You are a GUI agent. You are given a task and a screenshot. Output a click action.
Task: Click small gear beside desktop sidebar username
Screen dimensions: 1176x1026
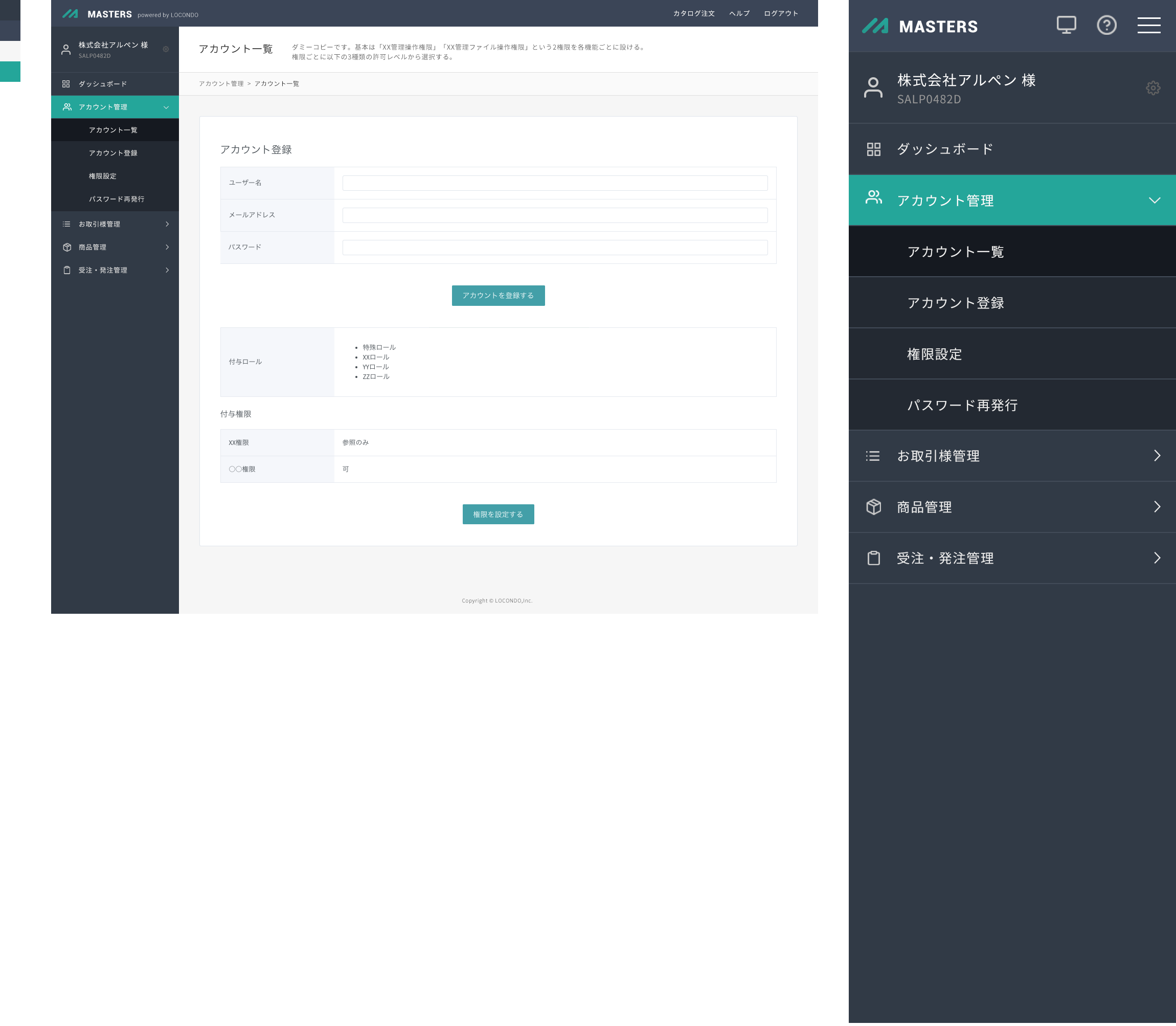(166, 49)
